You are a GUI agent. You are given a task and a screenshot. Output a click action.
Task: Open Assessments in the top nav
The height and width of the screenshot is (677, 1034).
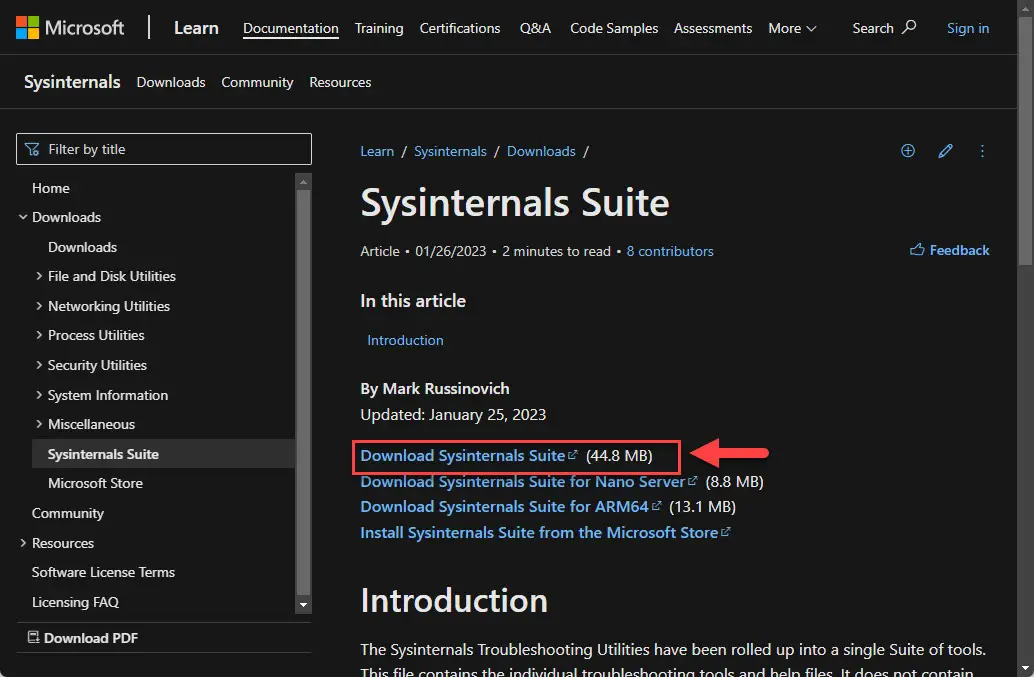713,28
